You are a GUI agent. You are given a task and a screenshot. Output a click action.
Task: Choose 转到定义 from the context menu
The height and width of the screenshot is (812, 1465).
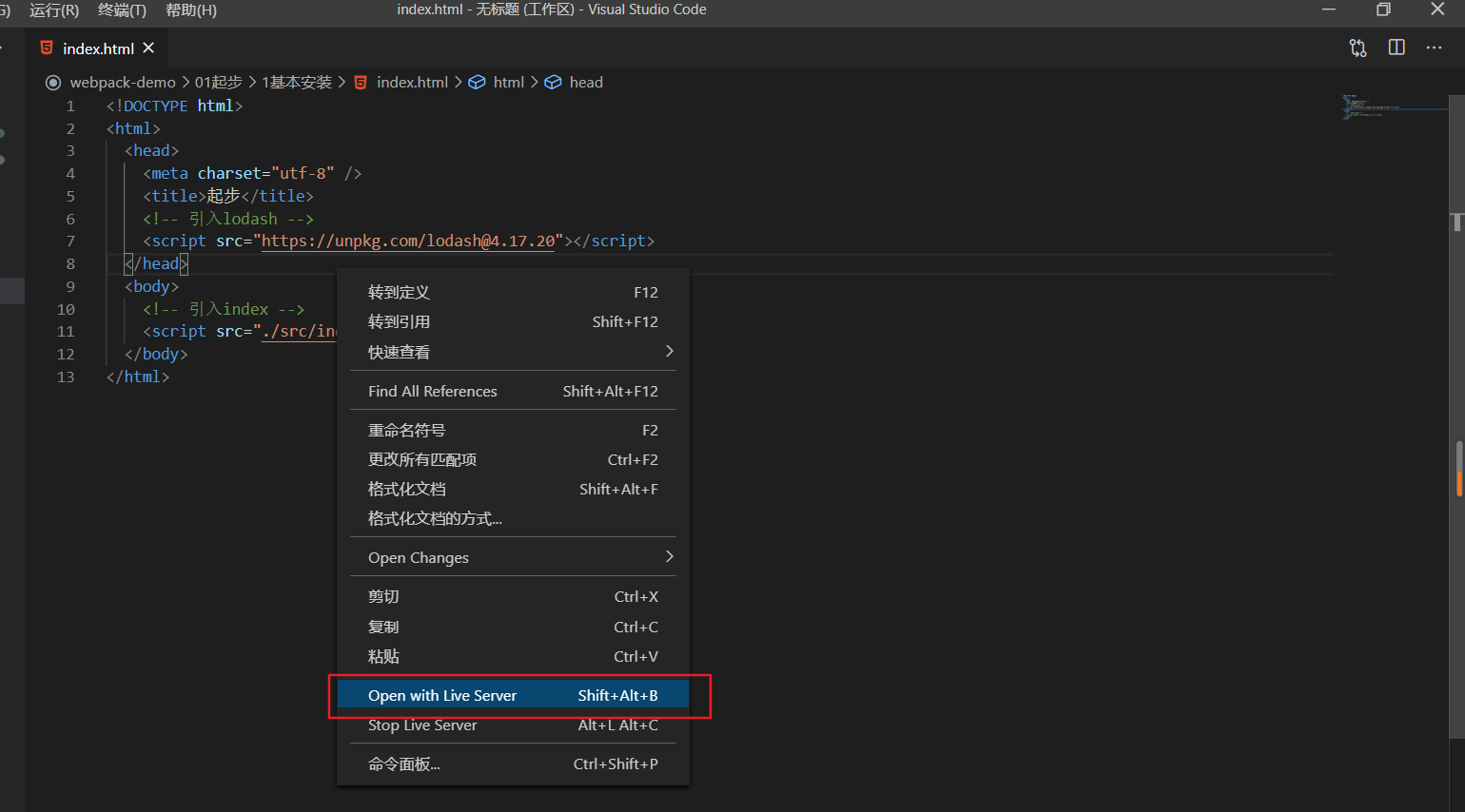coord(514,293)
